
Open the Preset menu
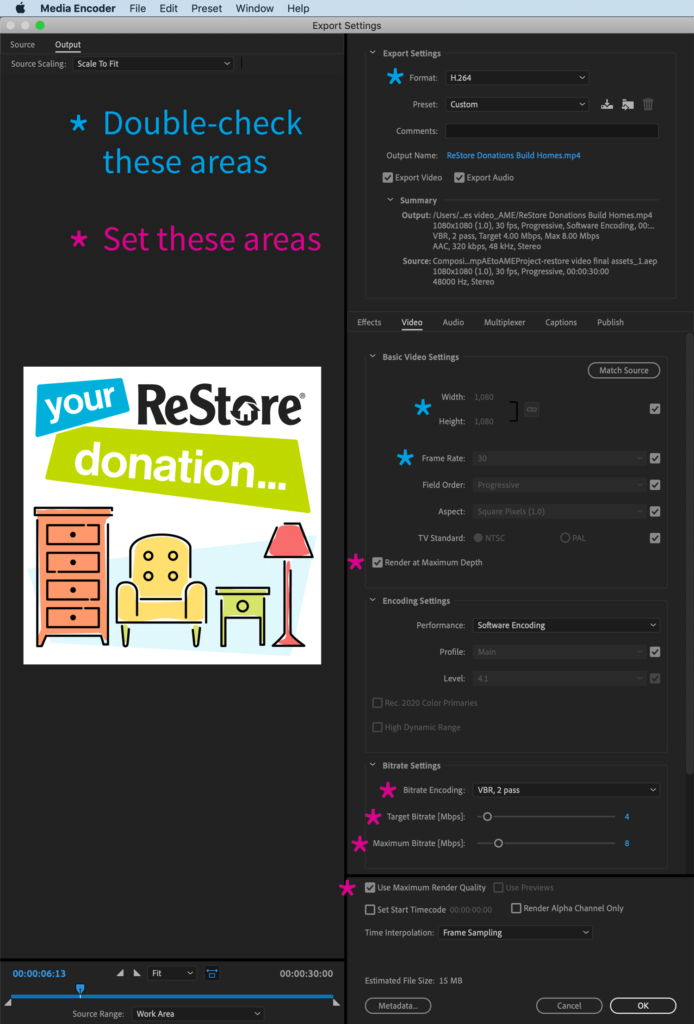coord(206,8)
